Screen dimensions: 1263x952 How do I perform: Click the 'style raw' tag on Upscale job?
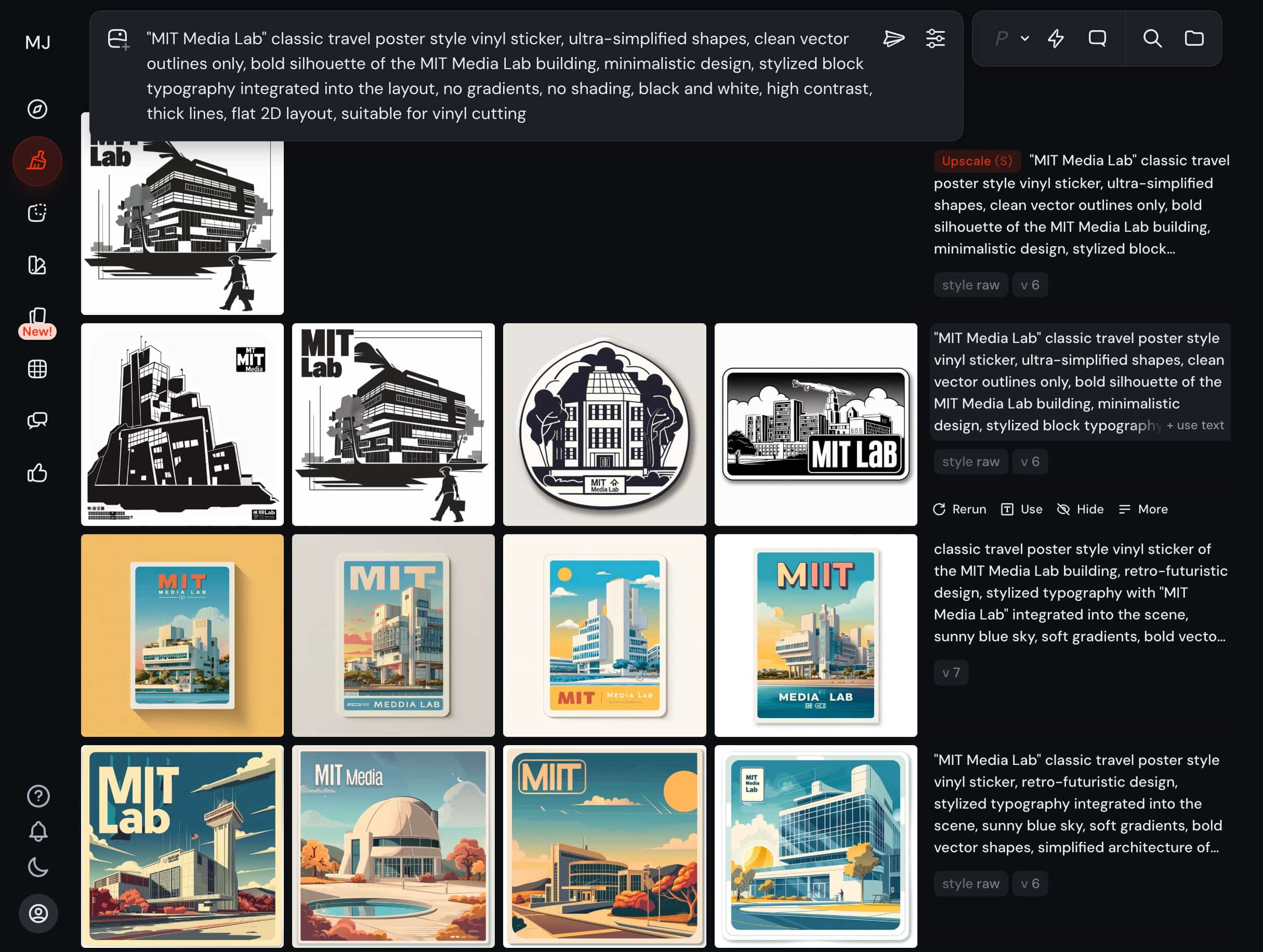coord(970,285)
